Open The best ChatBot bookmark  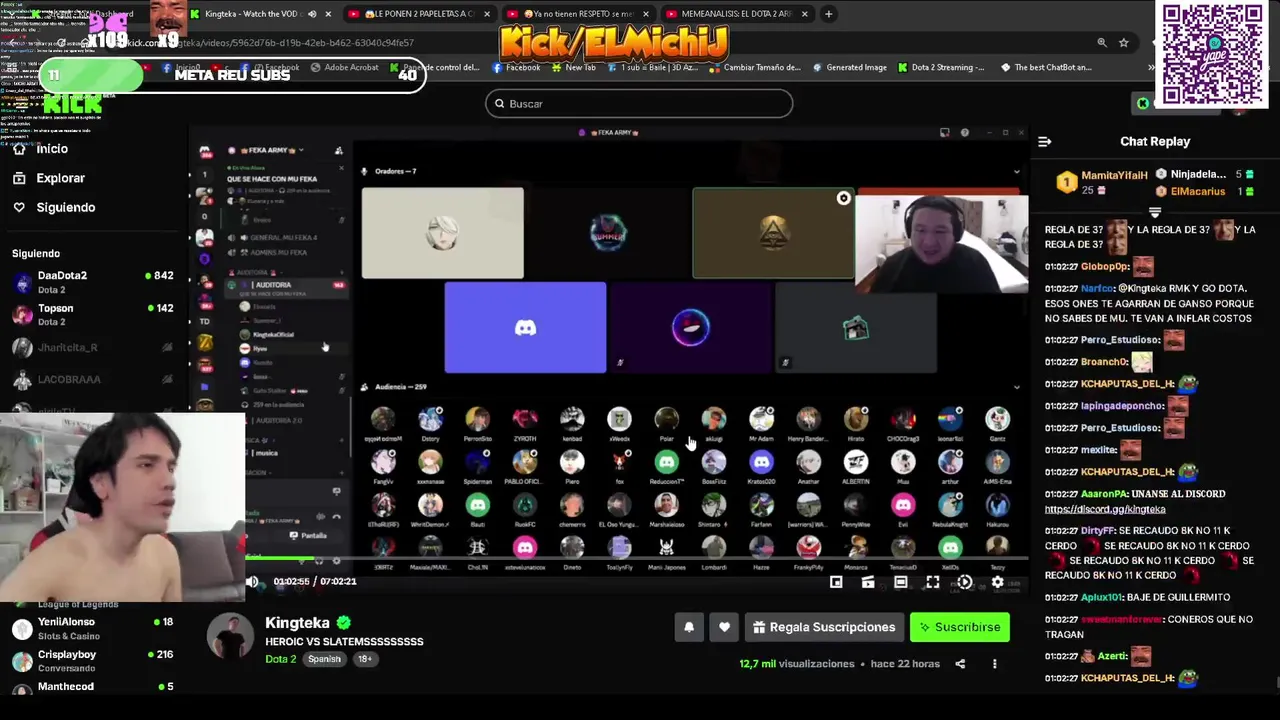coord(1046,67)
